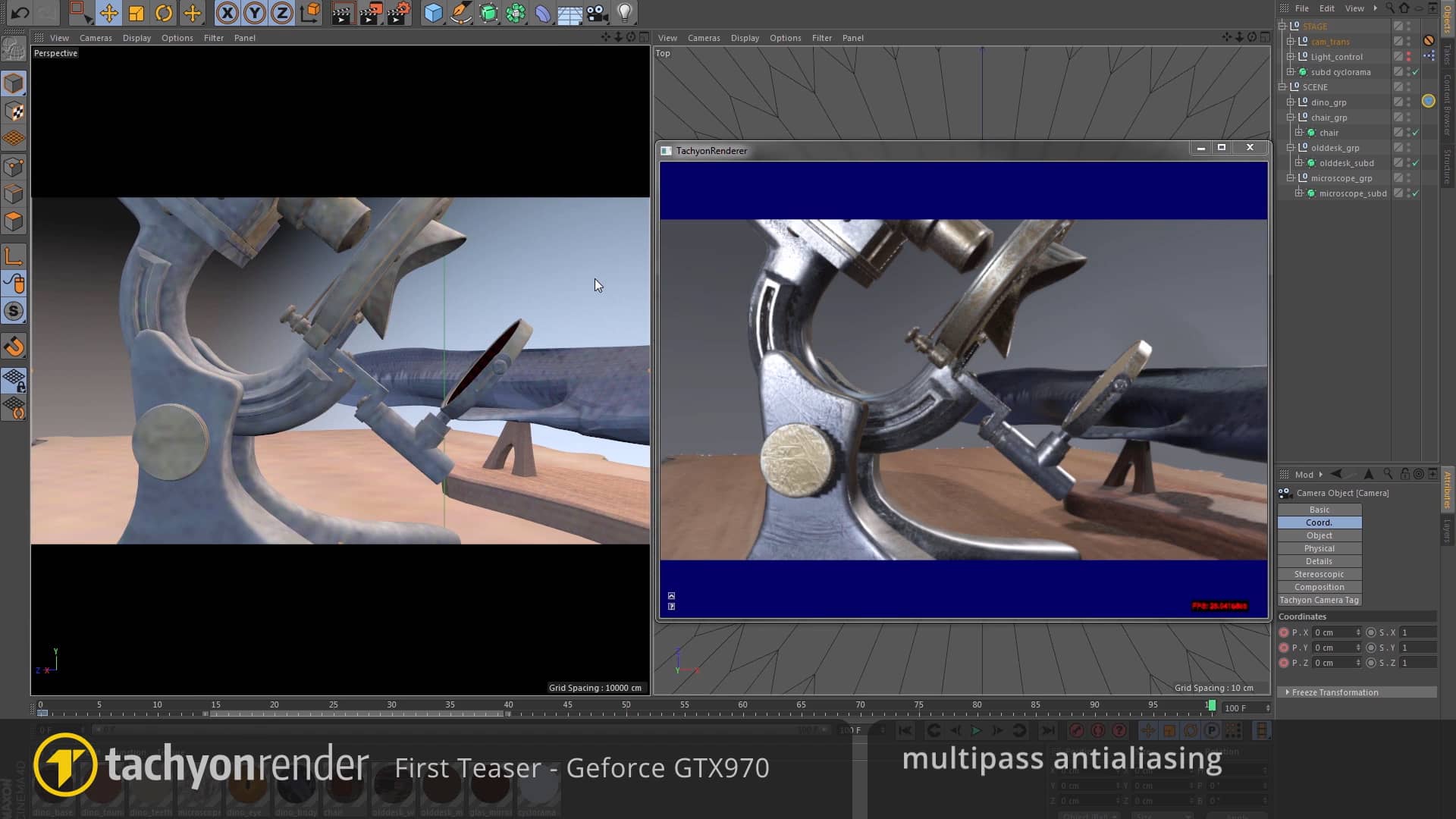Select the Move tool in top toolbar
Image resolution: width=1456 pixels, height=819 pixels.
point(108,13)
